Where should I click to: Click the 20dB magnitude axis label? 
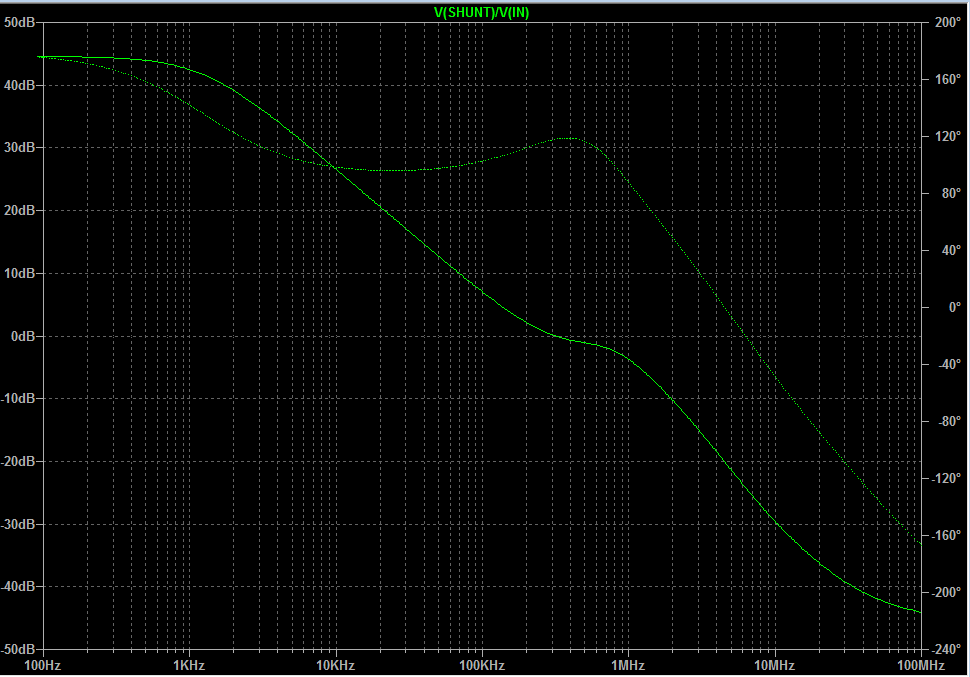(x=19, y=210)
